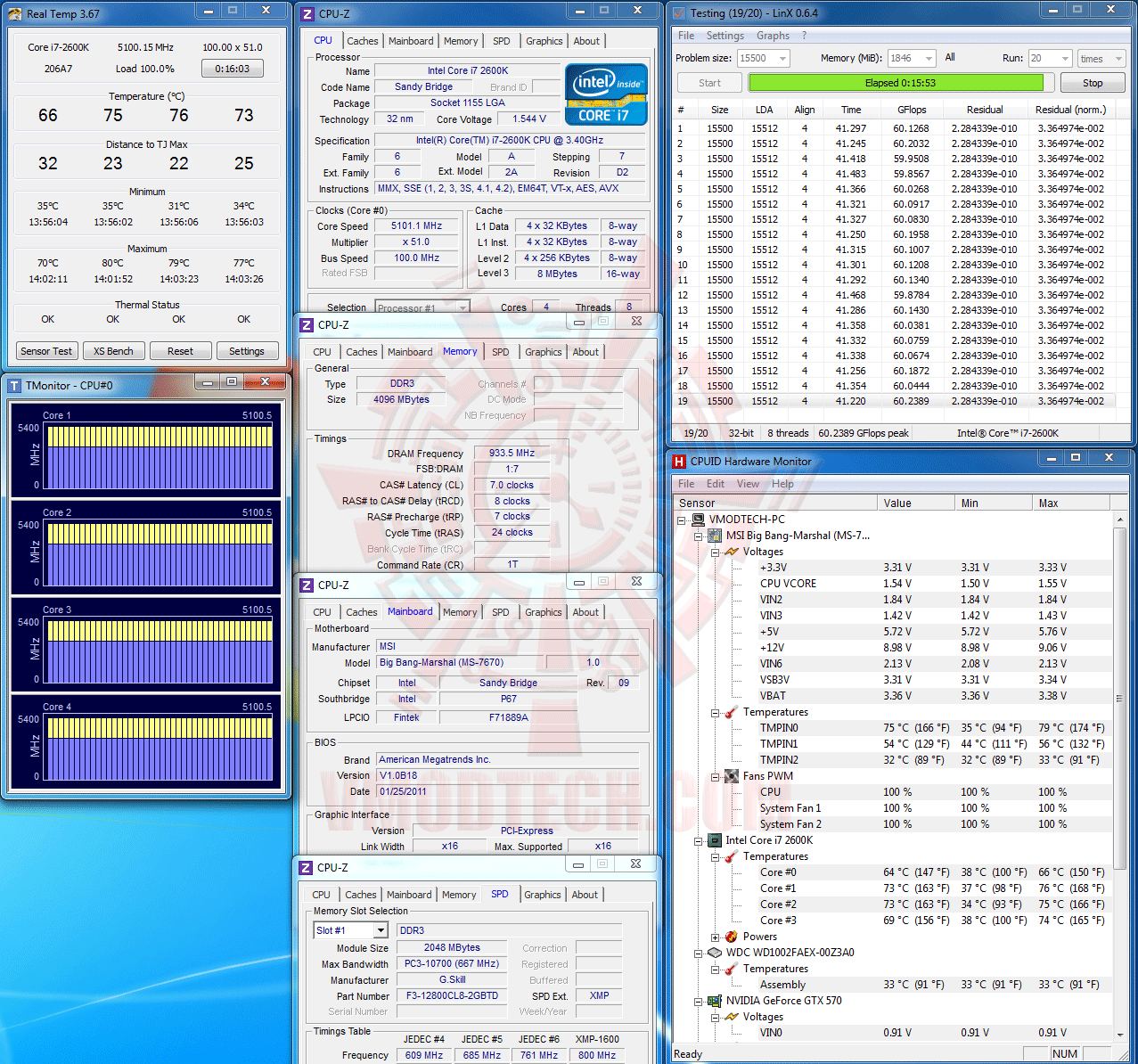Click the motherboard Voltages lightning icon
The image size is (1138, 1064).
(x=732, y=552)
